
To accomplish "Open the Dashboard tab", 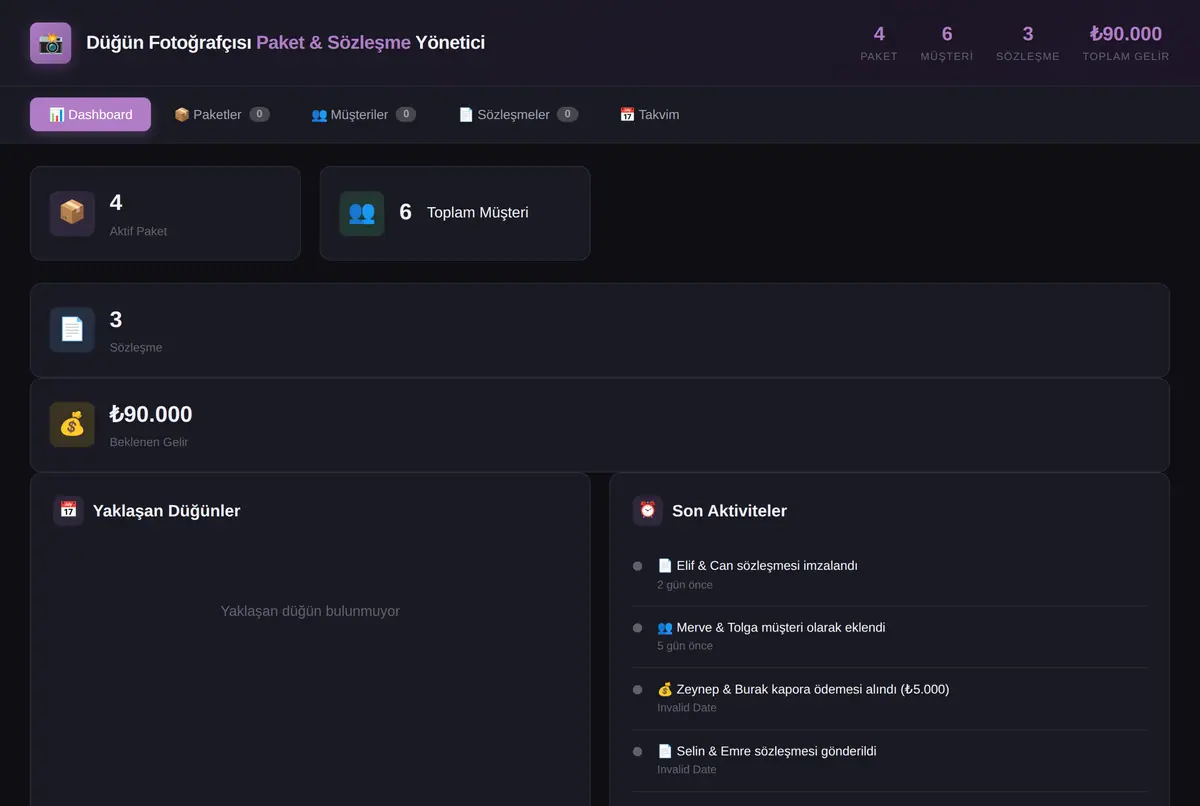I will click(x=90, y=114).
